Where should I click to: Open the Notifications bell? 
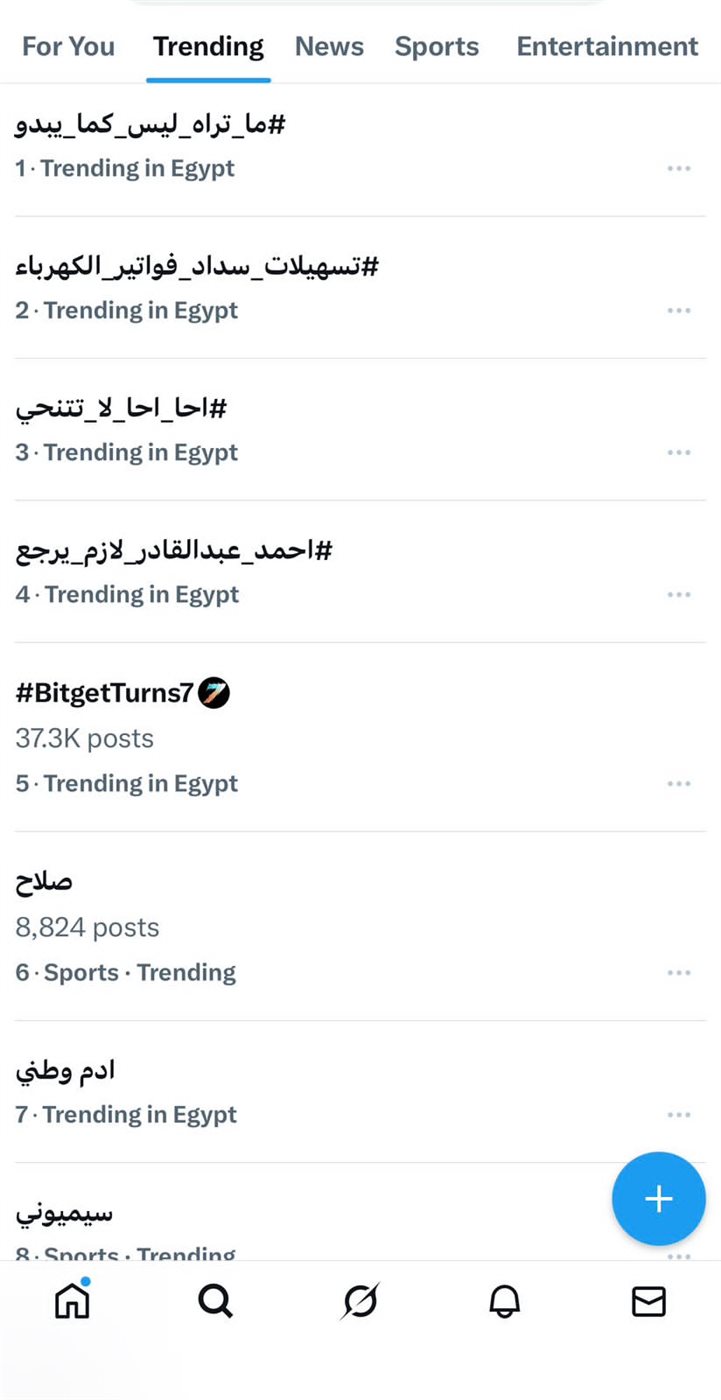click(504, 1301)
